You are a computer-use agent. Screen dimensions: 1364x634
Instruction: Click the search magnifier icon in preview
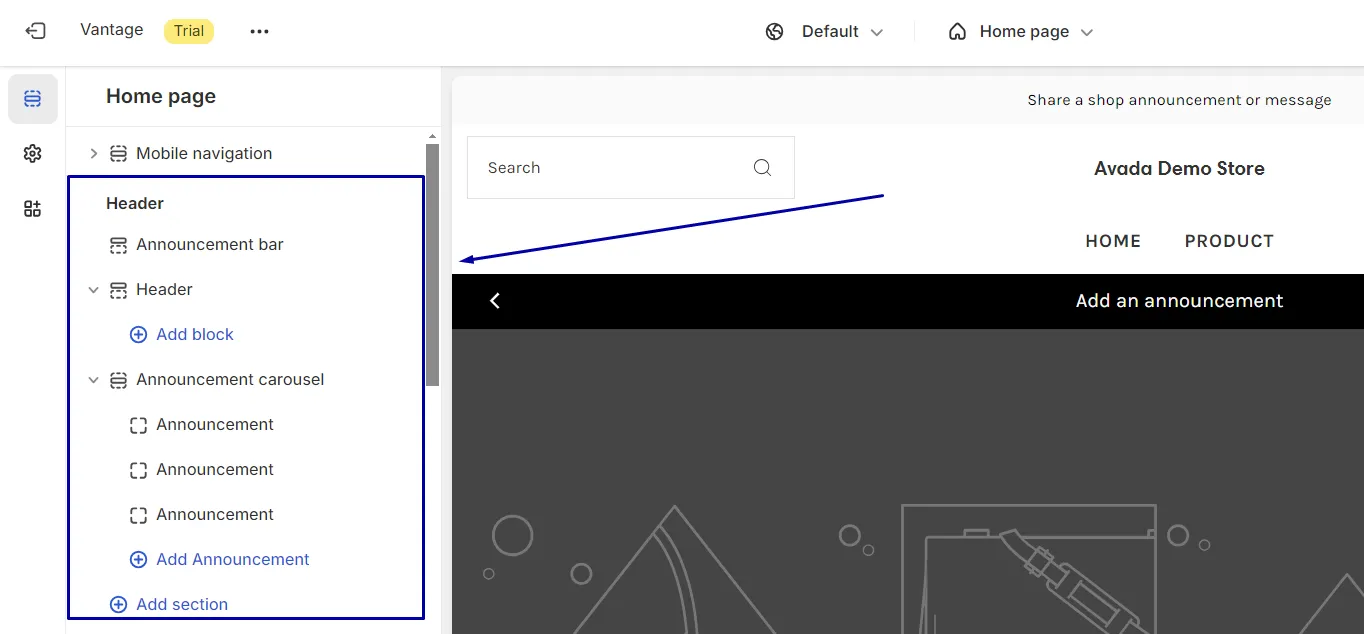point(762,167)
